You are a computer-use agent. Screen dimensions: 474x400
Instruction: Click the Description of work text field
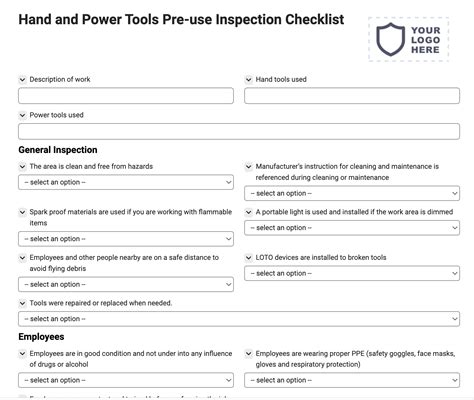pyautogui.click(x=126, y=96)
